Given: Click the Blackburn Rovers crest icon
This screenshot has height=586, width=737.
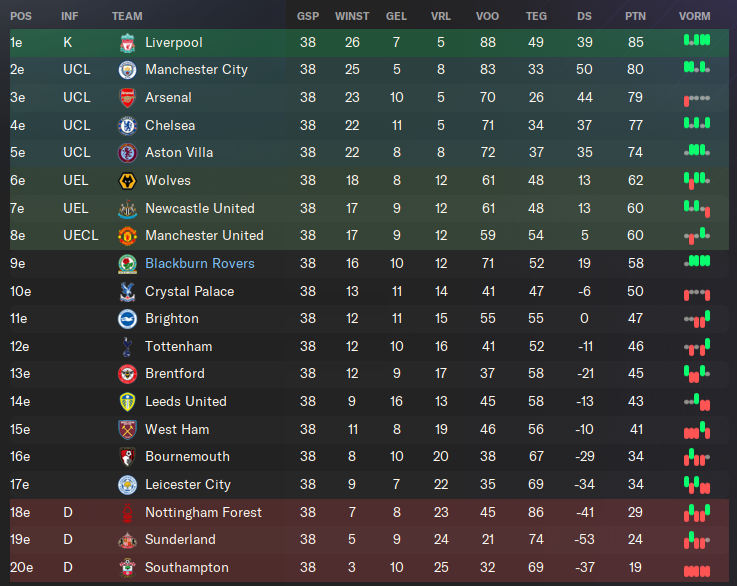Looking at the screenshot, I should (x=127, y=264).
